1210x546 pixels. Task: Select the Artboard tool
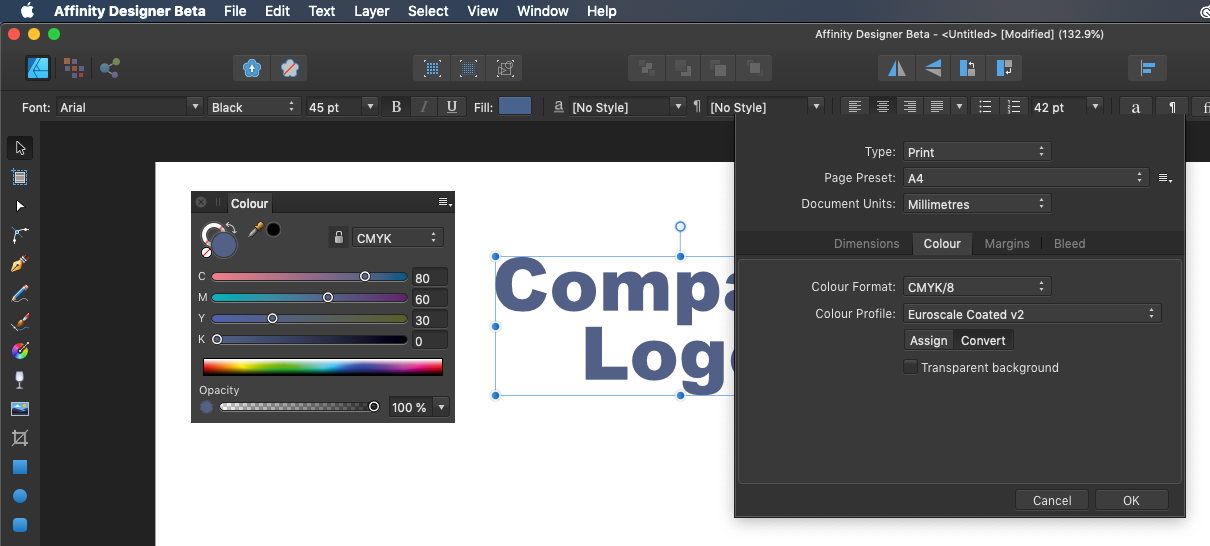20,177
